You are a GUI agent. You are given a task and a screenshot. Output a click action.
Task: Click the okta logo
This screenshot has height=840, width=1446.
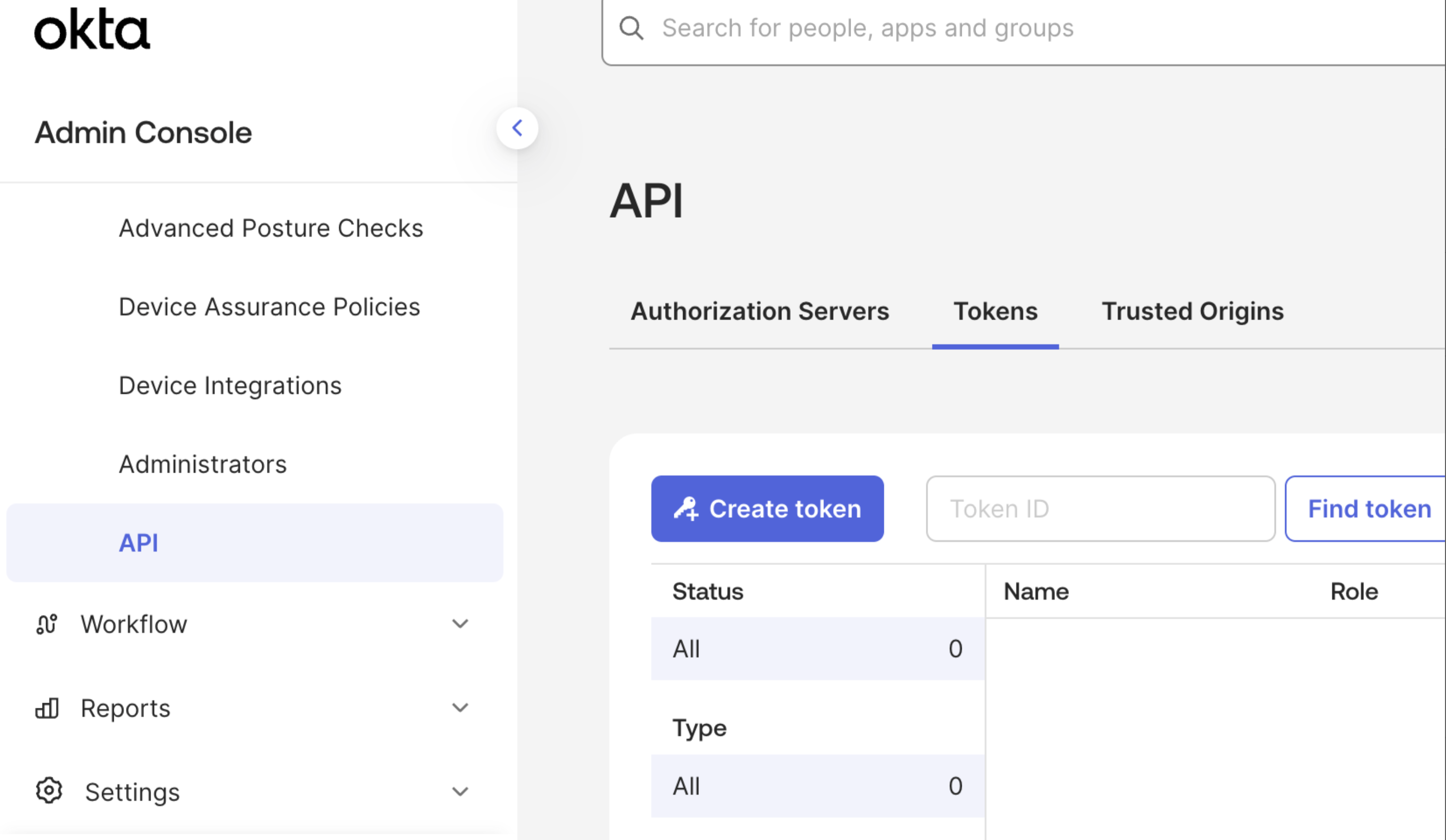pyautogui.click(x=92, y=29)
